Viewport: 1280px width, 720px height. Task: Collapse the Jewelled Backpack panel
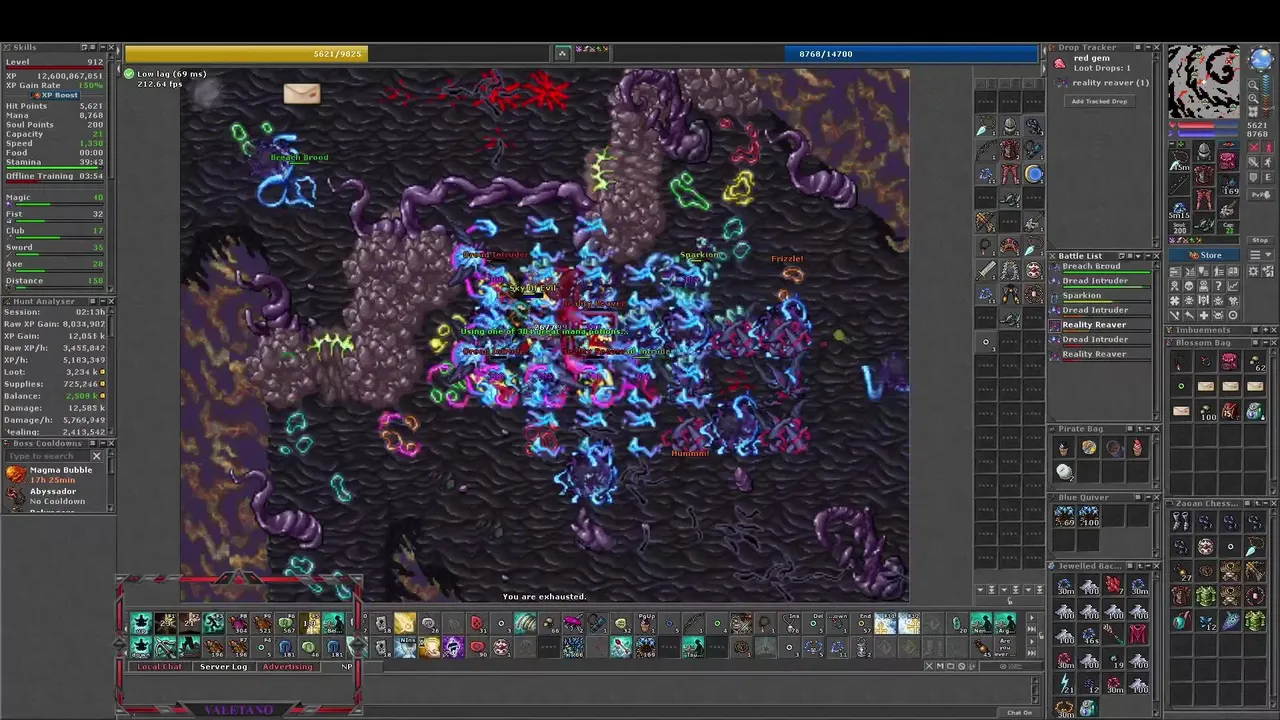click(x=1146, y=566)
